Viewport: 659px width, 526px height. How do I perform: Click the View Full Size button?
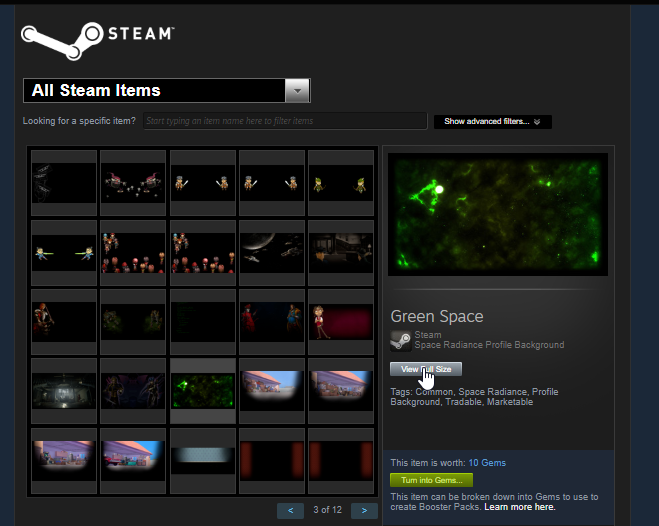click(x=426, y=369)
